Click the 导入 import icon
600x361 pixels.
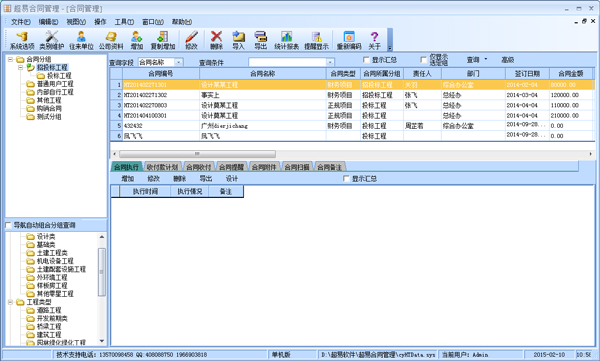238,40
